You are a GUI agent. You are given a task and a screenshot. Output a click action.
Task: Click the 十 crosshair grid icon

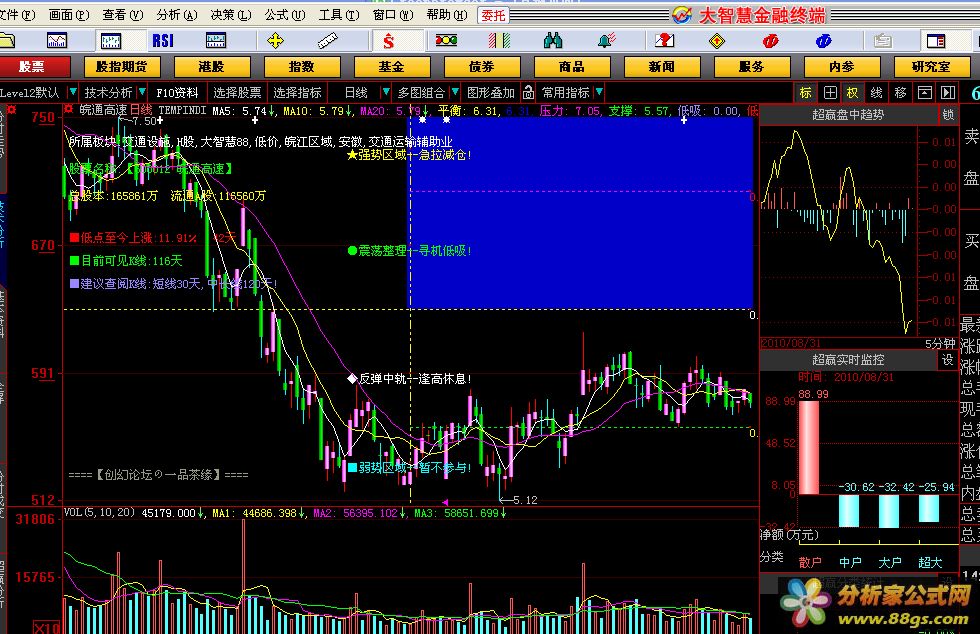[x=830, y=93]
